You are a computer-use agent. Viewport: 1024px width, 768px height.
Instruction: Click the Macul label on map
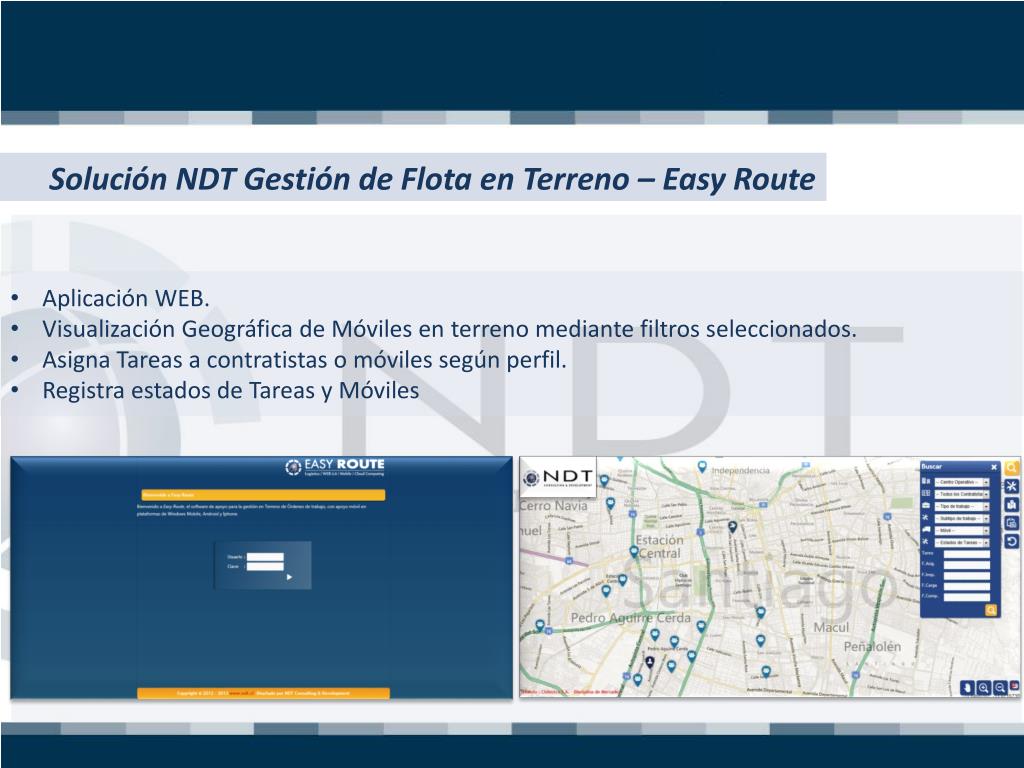point(831,628)
